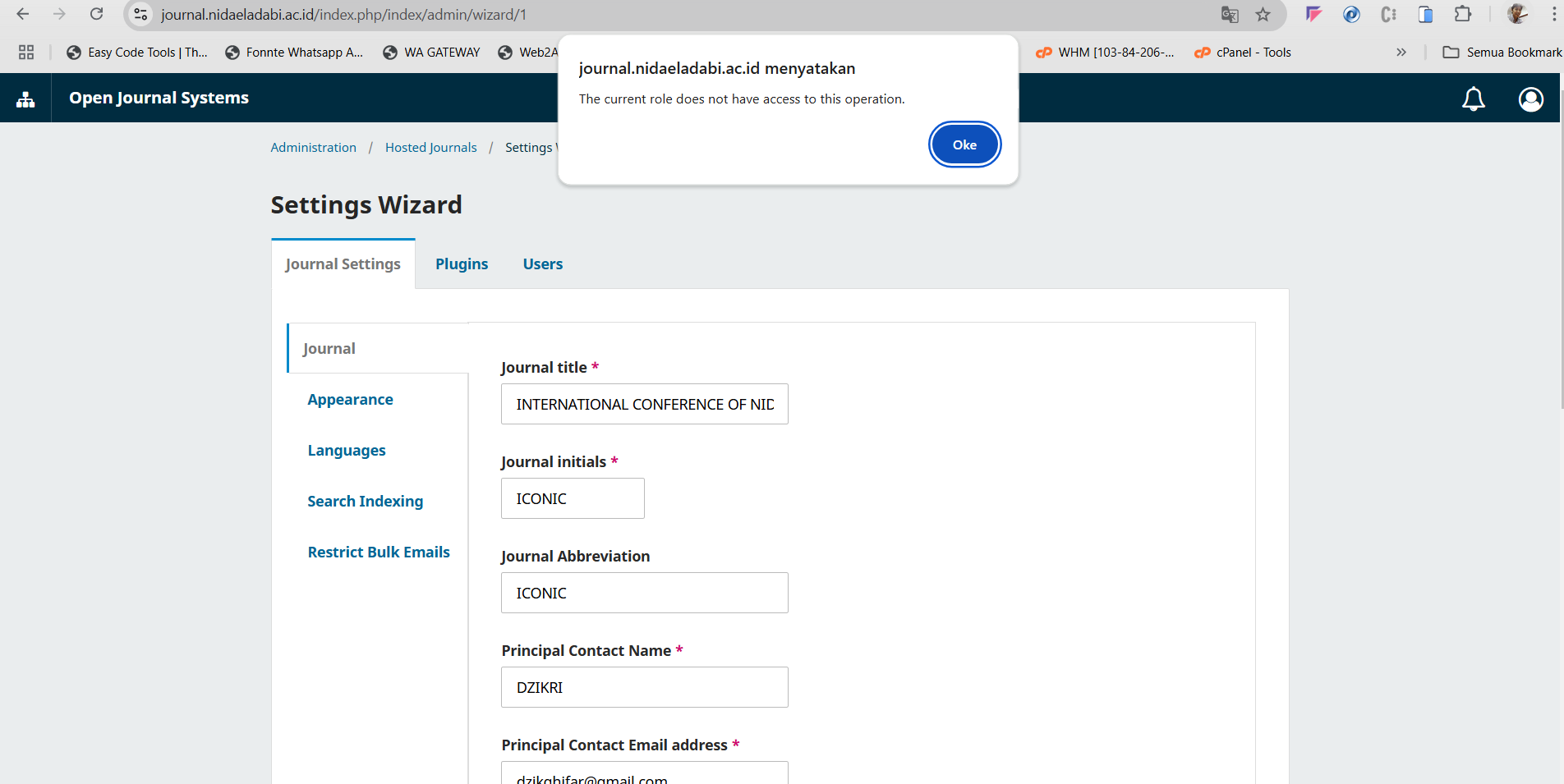1564x784 pixels.
Task: Dismiss the alert with the Oke button
Action: point(964,144)
